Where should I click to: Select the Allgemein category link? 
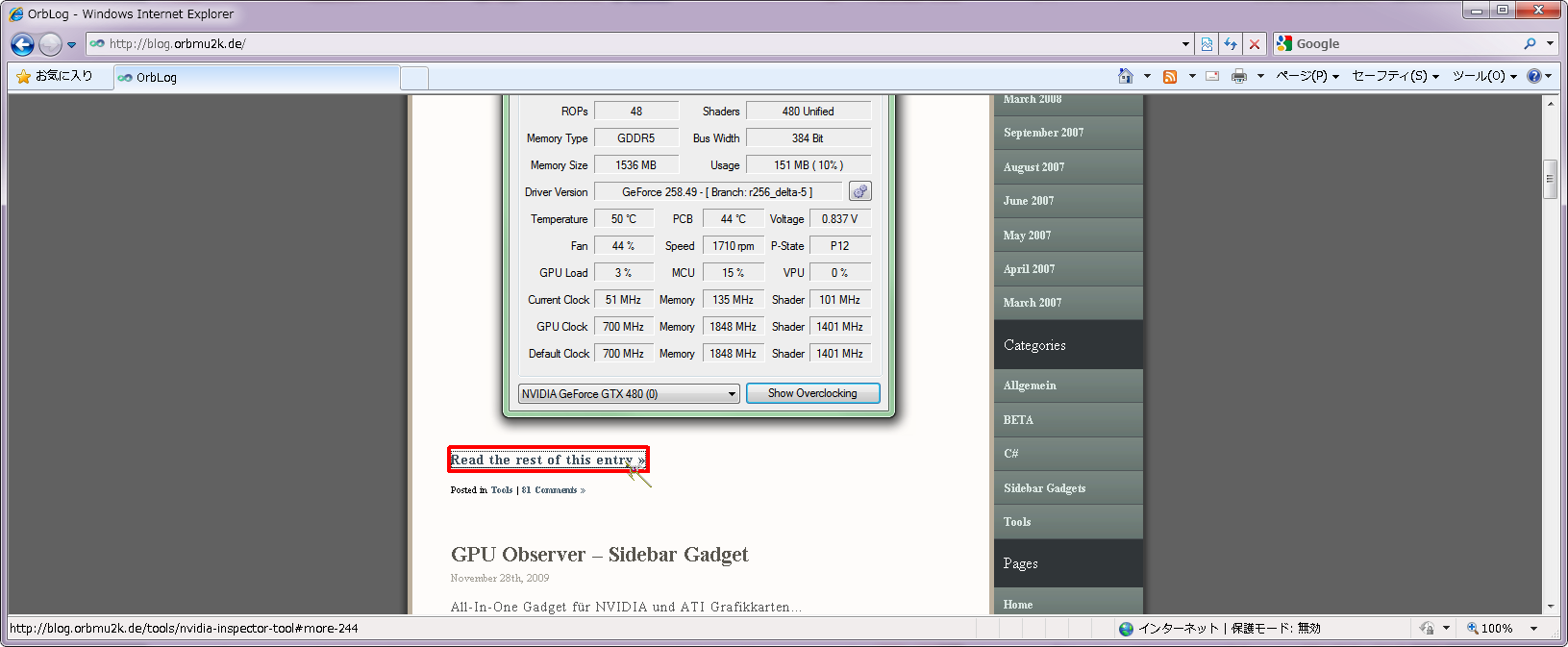(1030, 386)
